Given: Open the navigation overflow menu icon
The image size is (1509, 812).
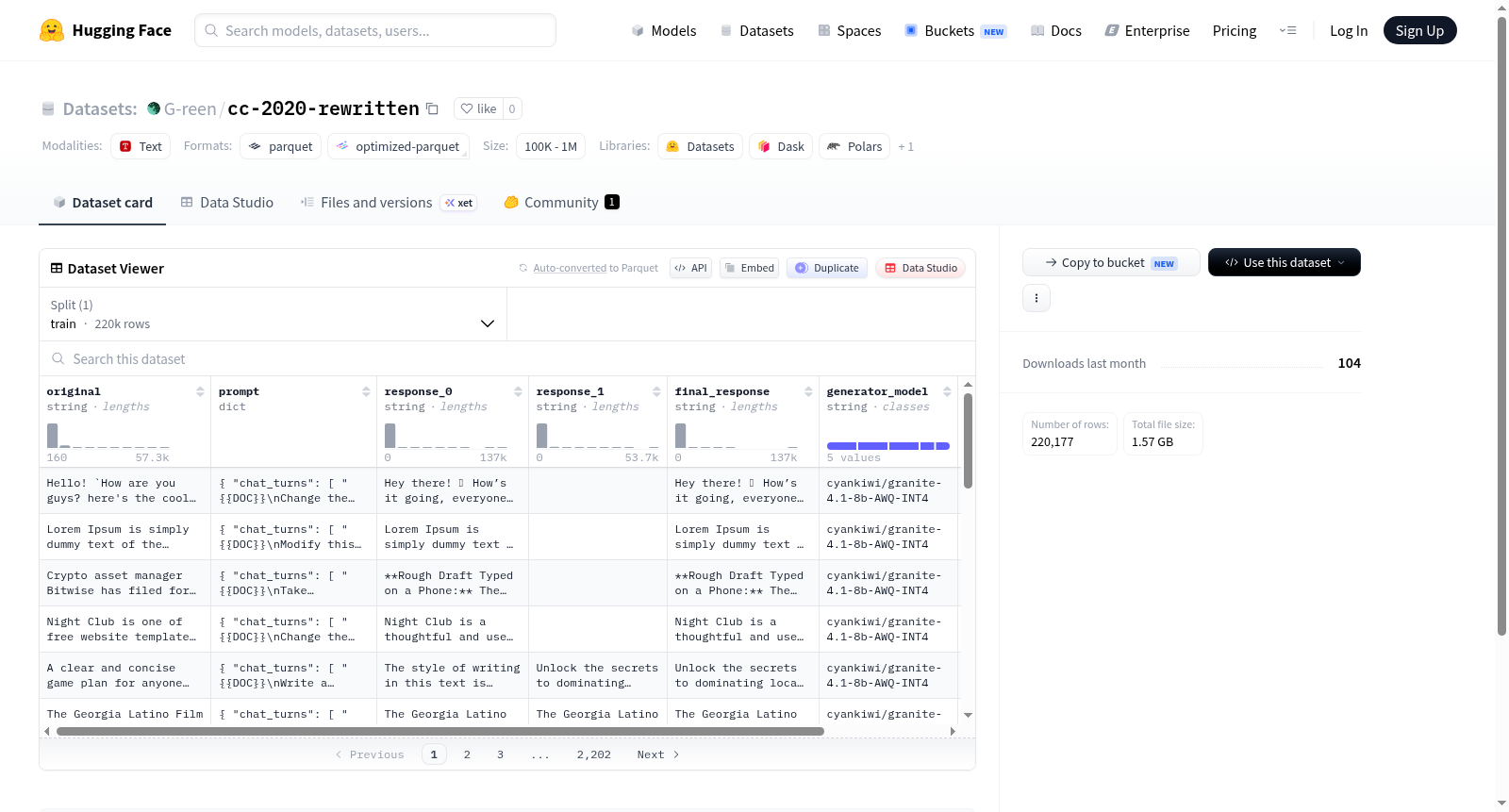Looking at the screenshot, I should pos(1287,30).
